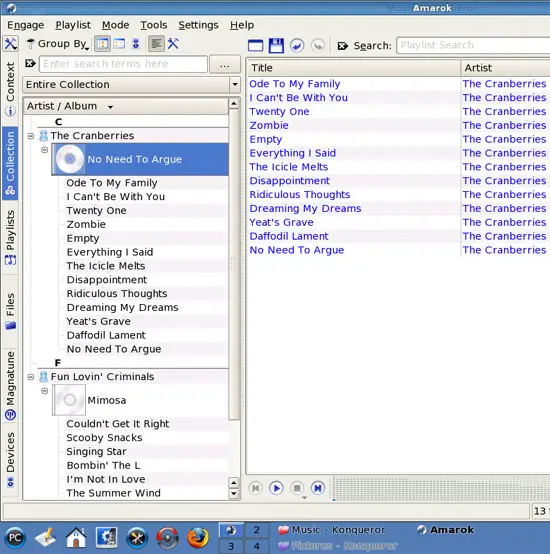Collapse the Fun Lovin' Criminals artist node
The height and width of the screenshot is (554, 550).
31,377
